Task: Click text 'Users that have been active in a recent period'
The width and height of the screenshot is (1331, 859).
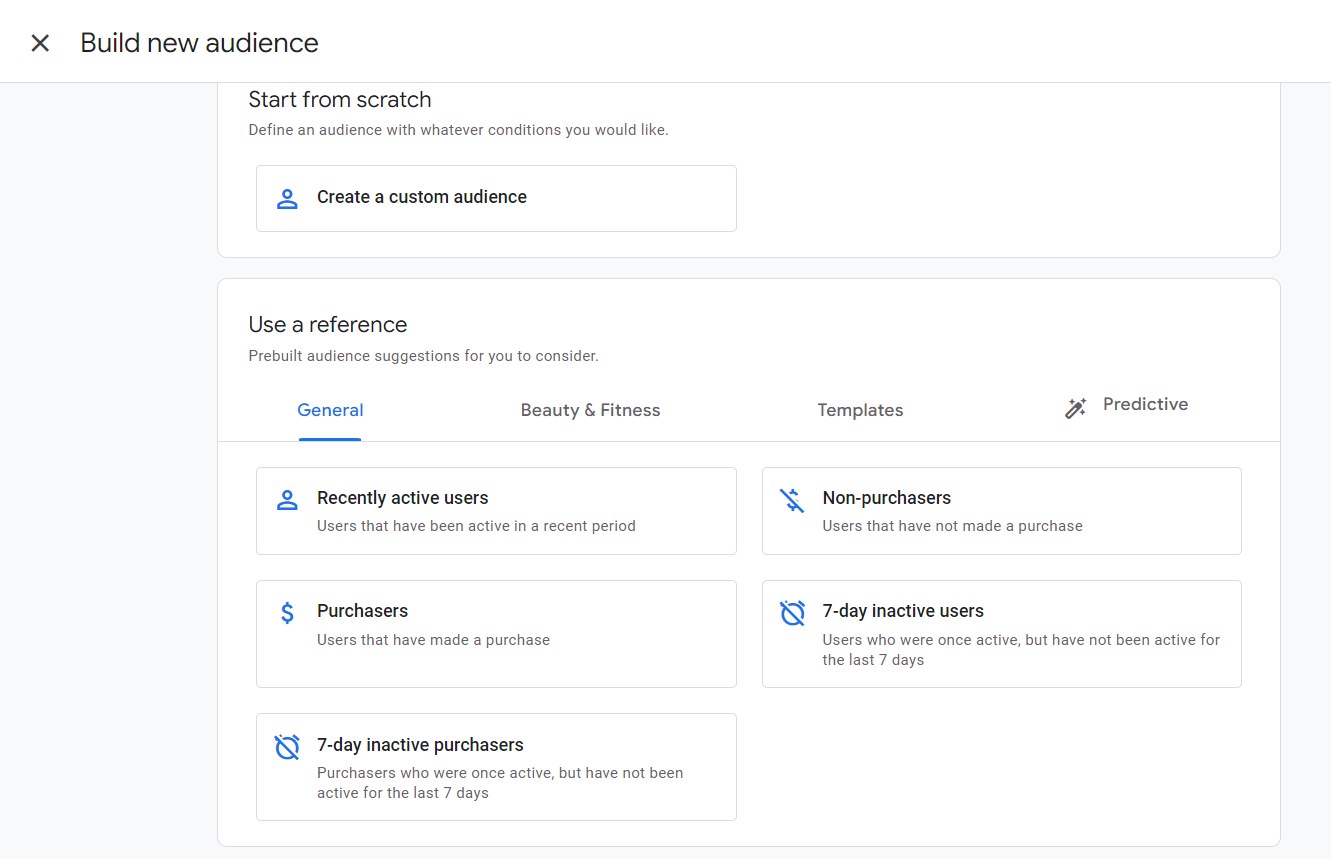Action: coord(476,526)
